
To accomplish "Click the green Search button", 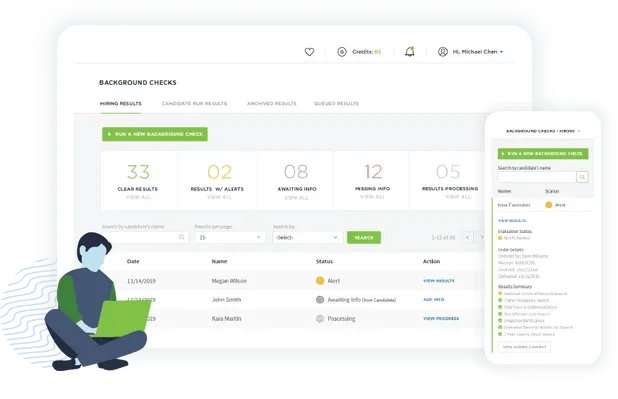I will coord(364,237).
